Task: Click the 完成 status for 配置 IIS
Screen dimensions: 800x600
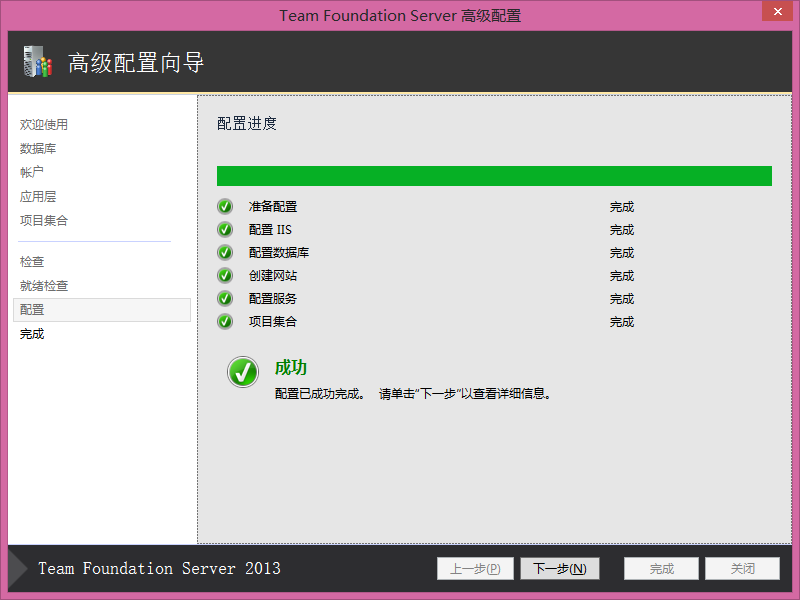Action: (622, 230)
